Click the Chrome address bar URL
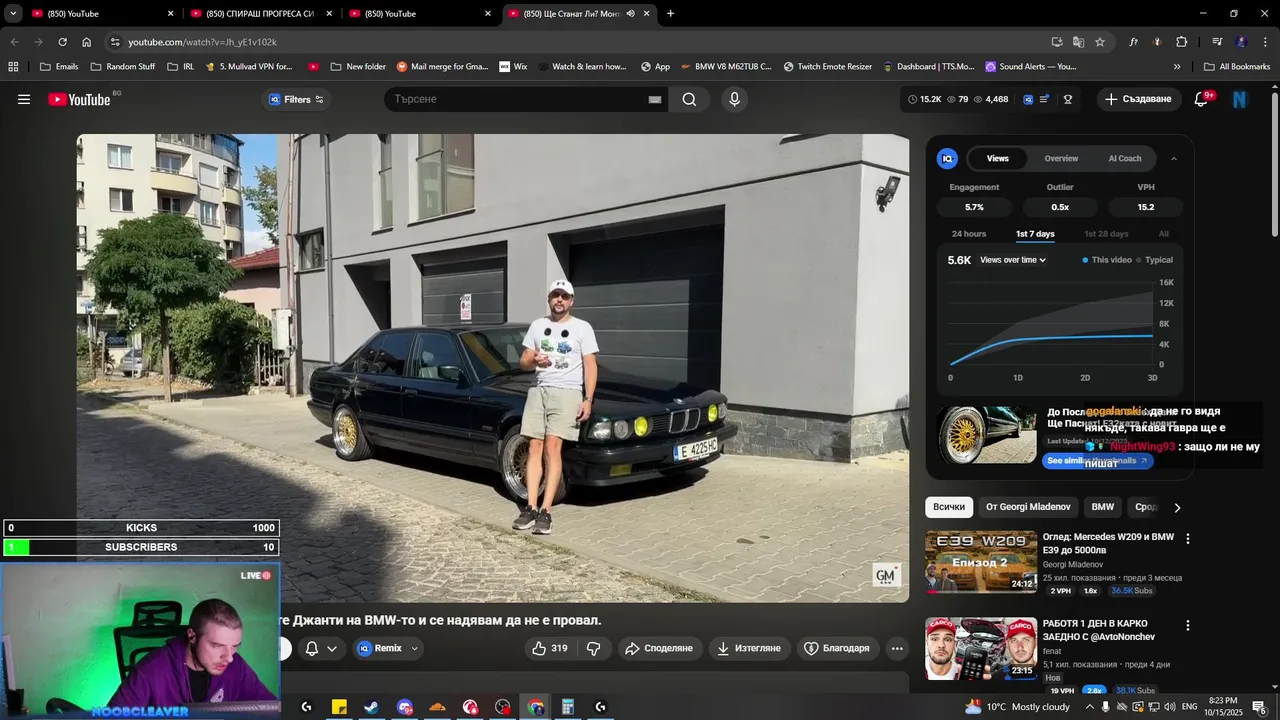This screenshot has width=1280, height=720. (x=202, y=42)
